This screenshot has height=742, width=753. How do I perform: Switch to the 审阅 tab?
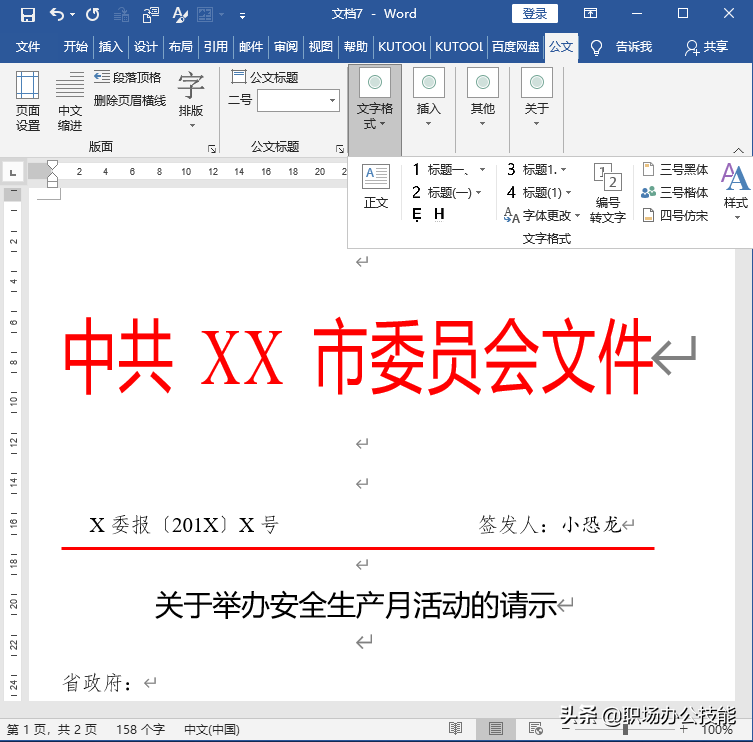pos(286,47)
